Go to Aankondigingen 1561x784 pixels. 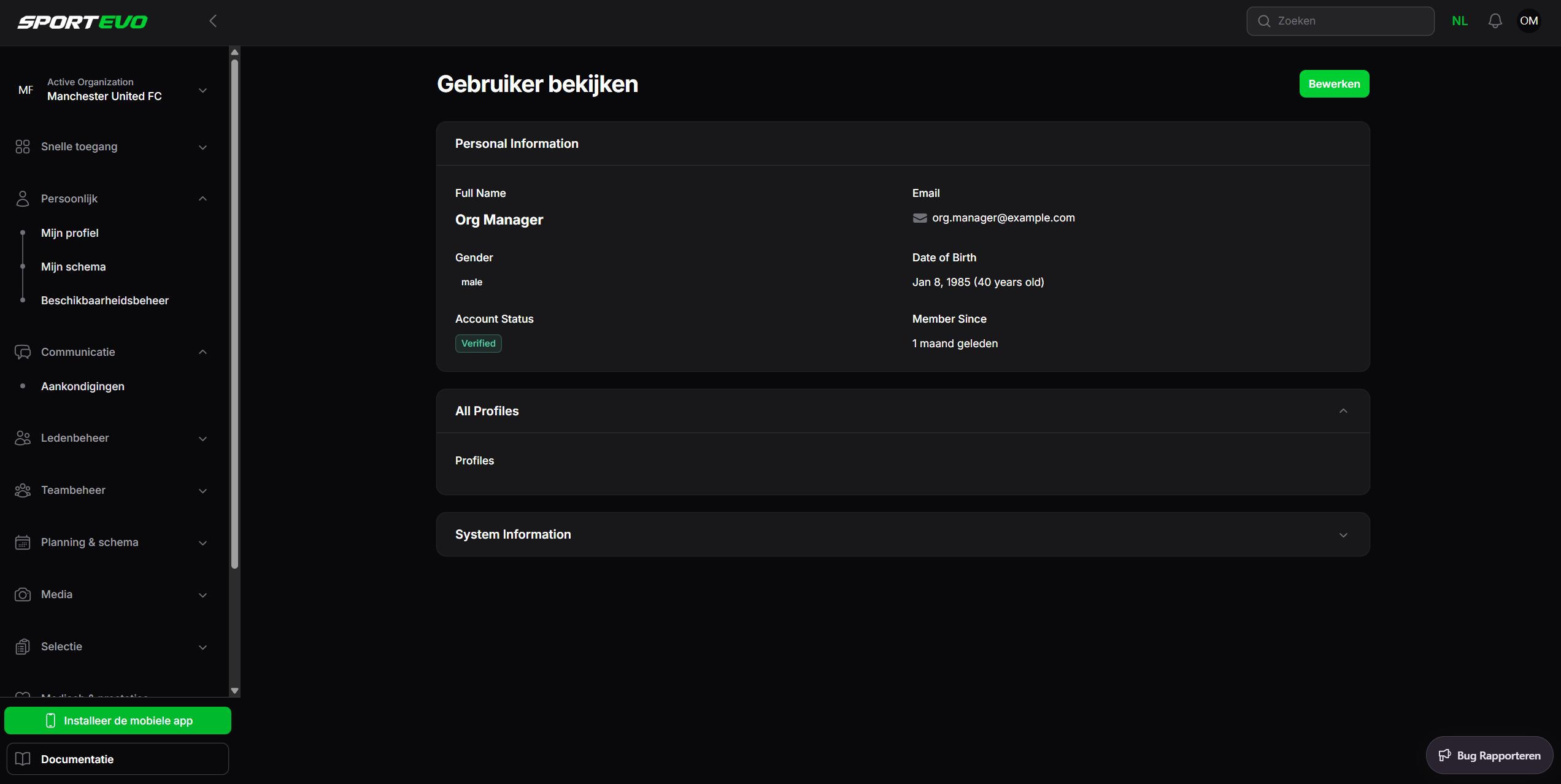coord(83,386)
